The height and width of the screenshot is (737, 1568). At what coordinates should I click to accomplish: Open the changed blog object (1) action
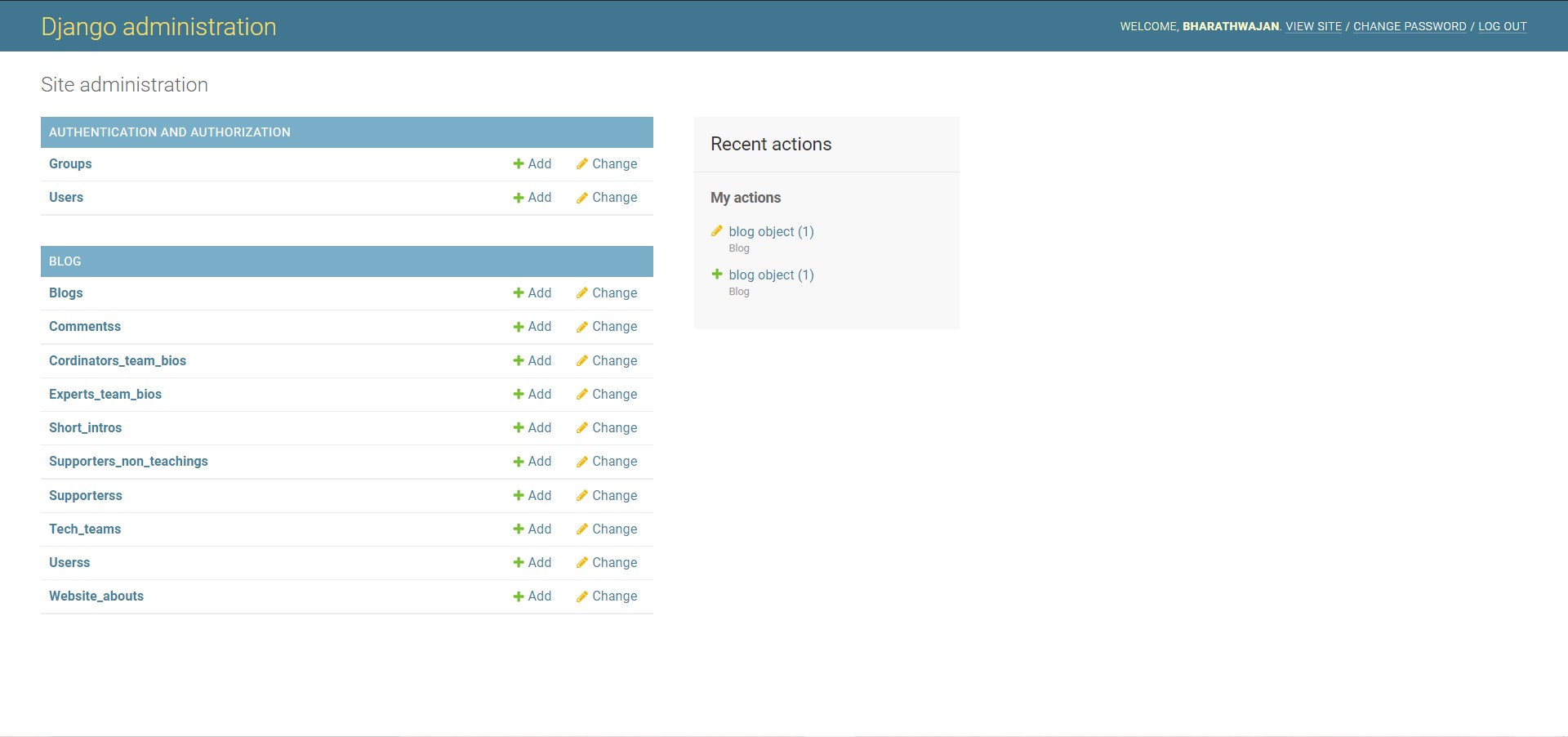tap(771, 231)
